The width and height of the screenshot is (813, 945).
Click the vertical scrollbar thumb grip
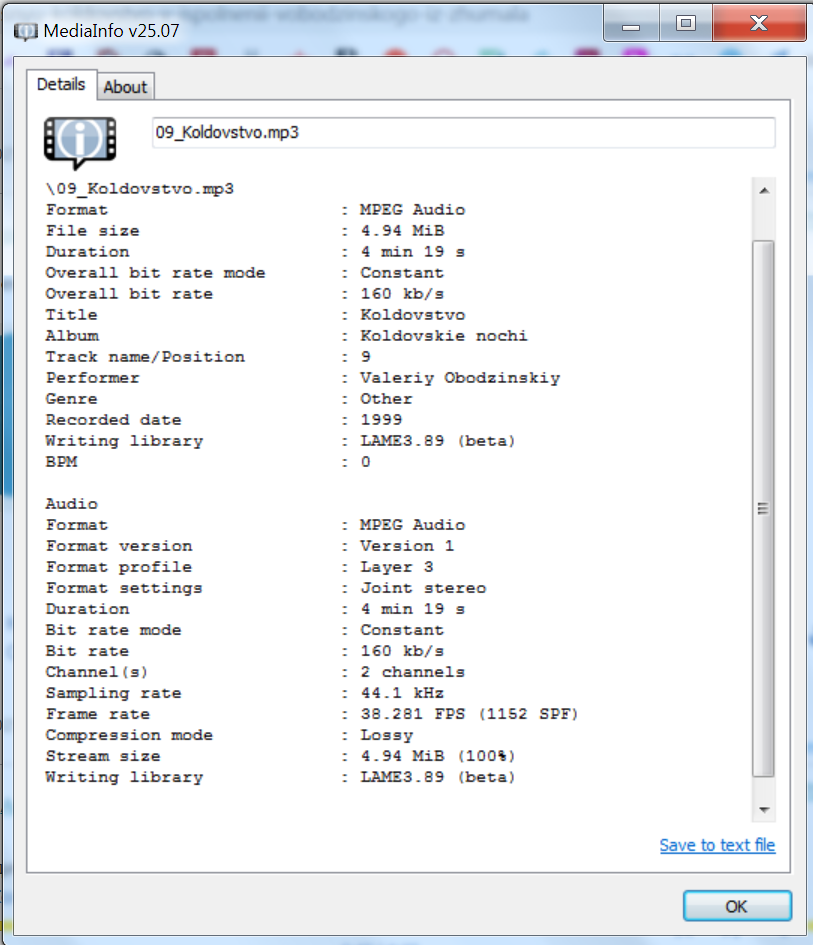click(762, 509)
